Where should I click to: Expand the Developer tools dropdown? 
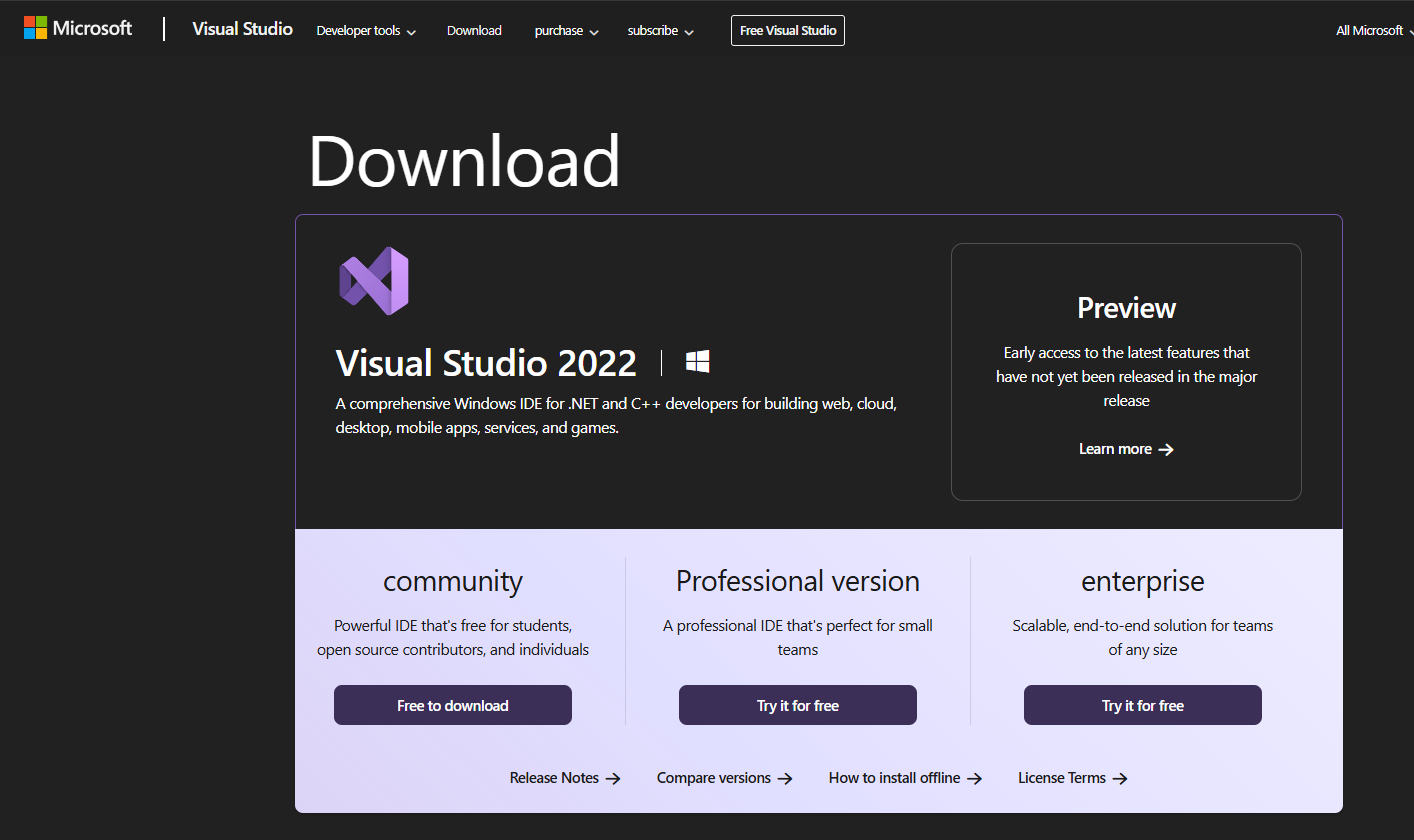(365, 30)
